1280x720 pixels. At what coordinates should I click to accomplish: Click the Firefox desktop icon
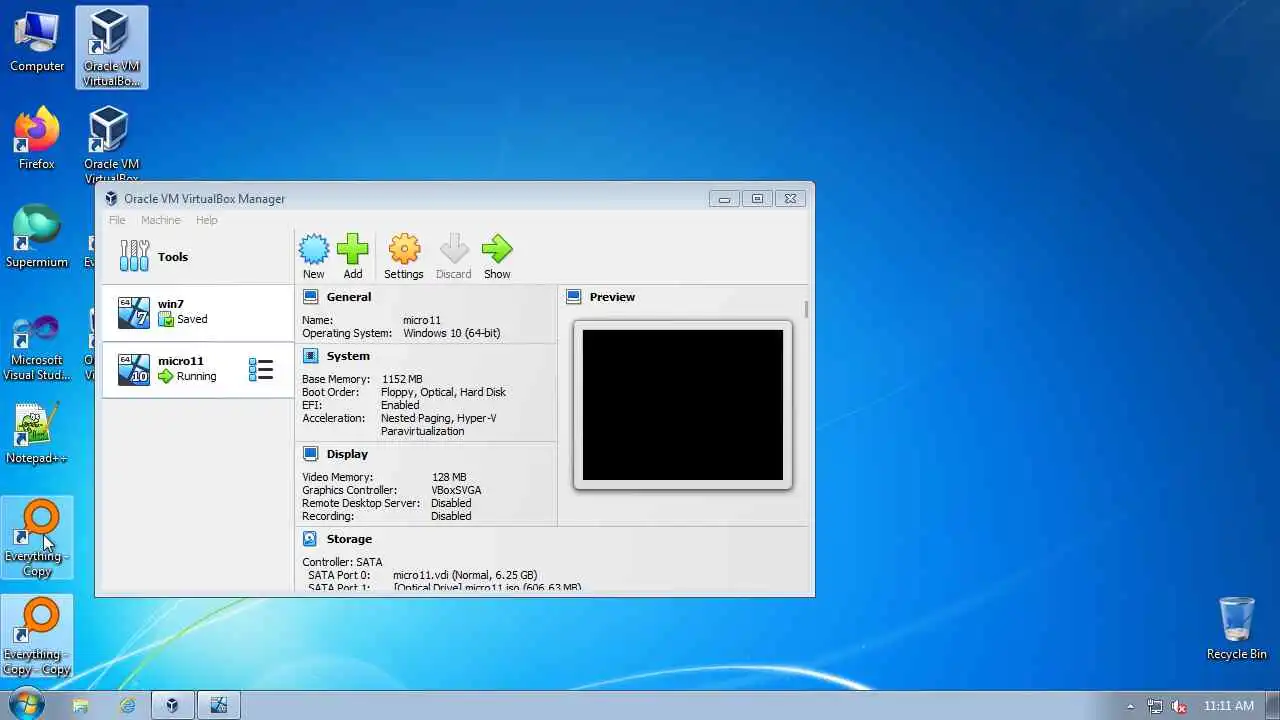37,140
